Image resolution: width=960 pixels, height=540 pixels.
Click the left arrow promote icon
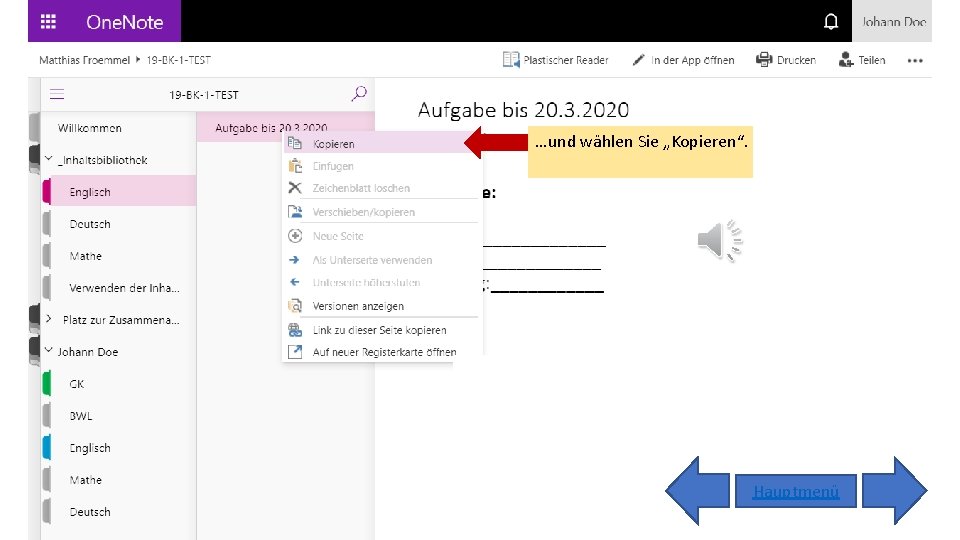294,282
